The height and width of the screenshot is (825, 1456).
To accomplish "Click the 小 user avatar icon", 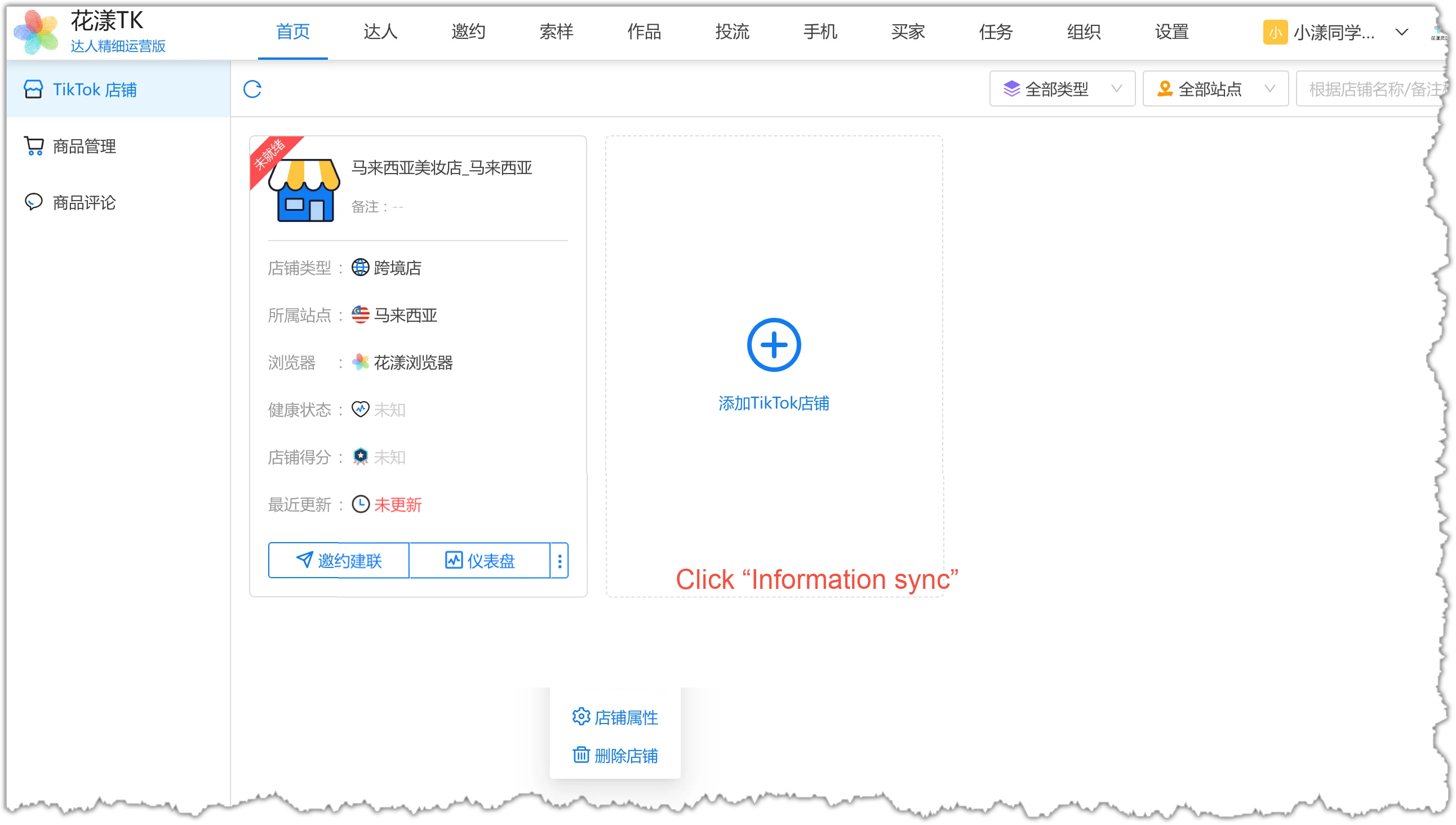I will tap(1275, 32).
